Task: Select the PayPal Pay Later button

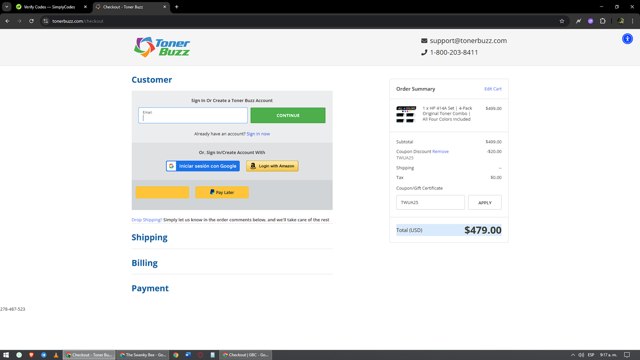Action: pyautogui.click(x=222, y=192)
